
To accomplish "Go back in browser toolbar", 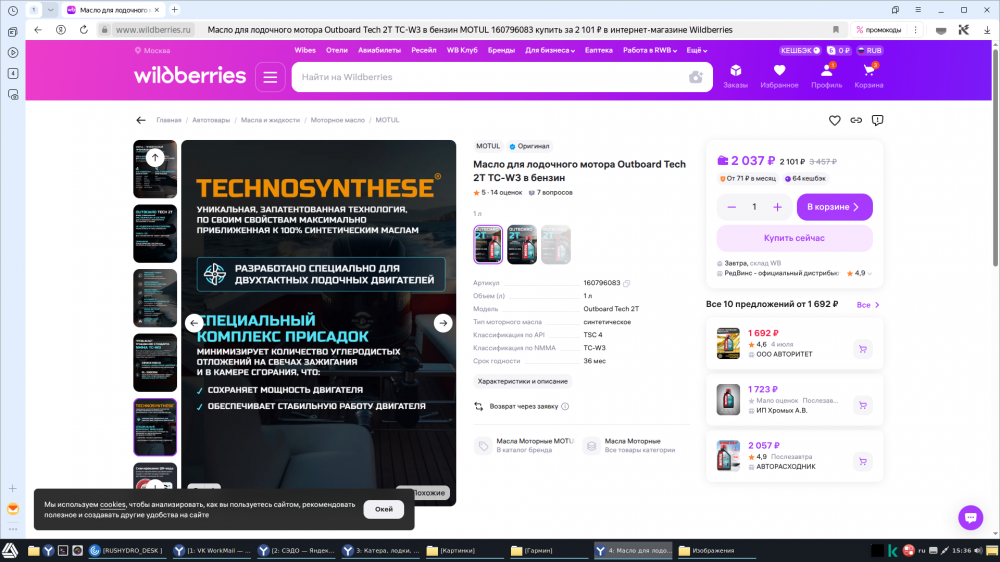I will click(38, 30).
